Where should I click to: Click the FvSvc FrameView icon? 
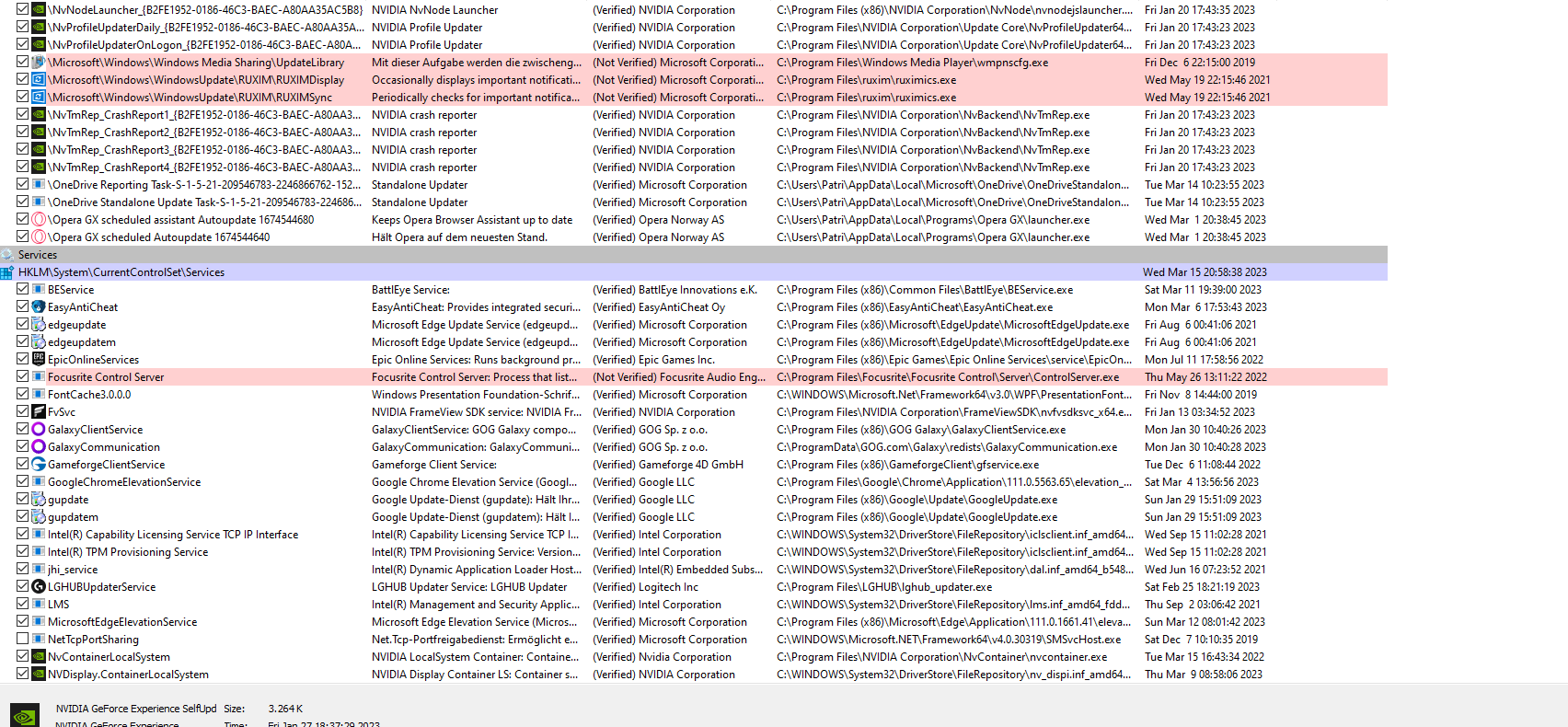39,412
